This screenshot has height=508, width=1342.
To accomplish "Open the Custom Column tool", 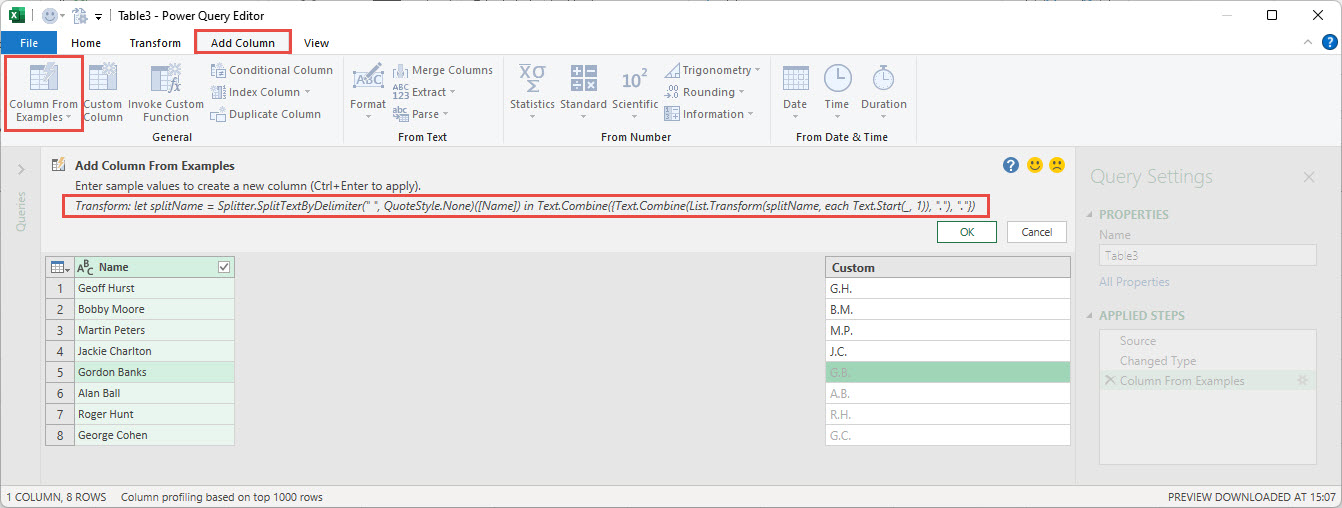I will (x=102, y=79).
